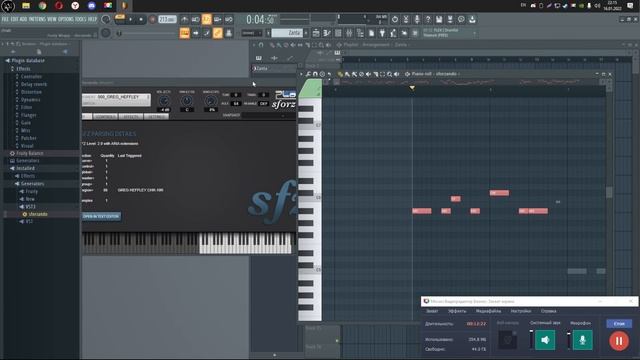Open the VIEW menu

coord(52,19)
